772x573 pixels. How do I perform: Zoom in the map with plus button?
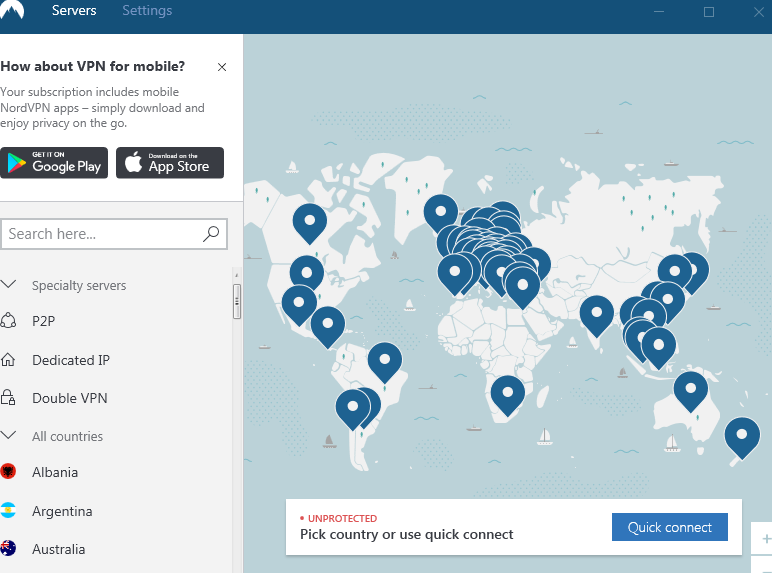766,539
